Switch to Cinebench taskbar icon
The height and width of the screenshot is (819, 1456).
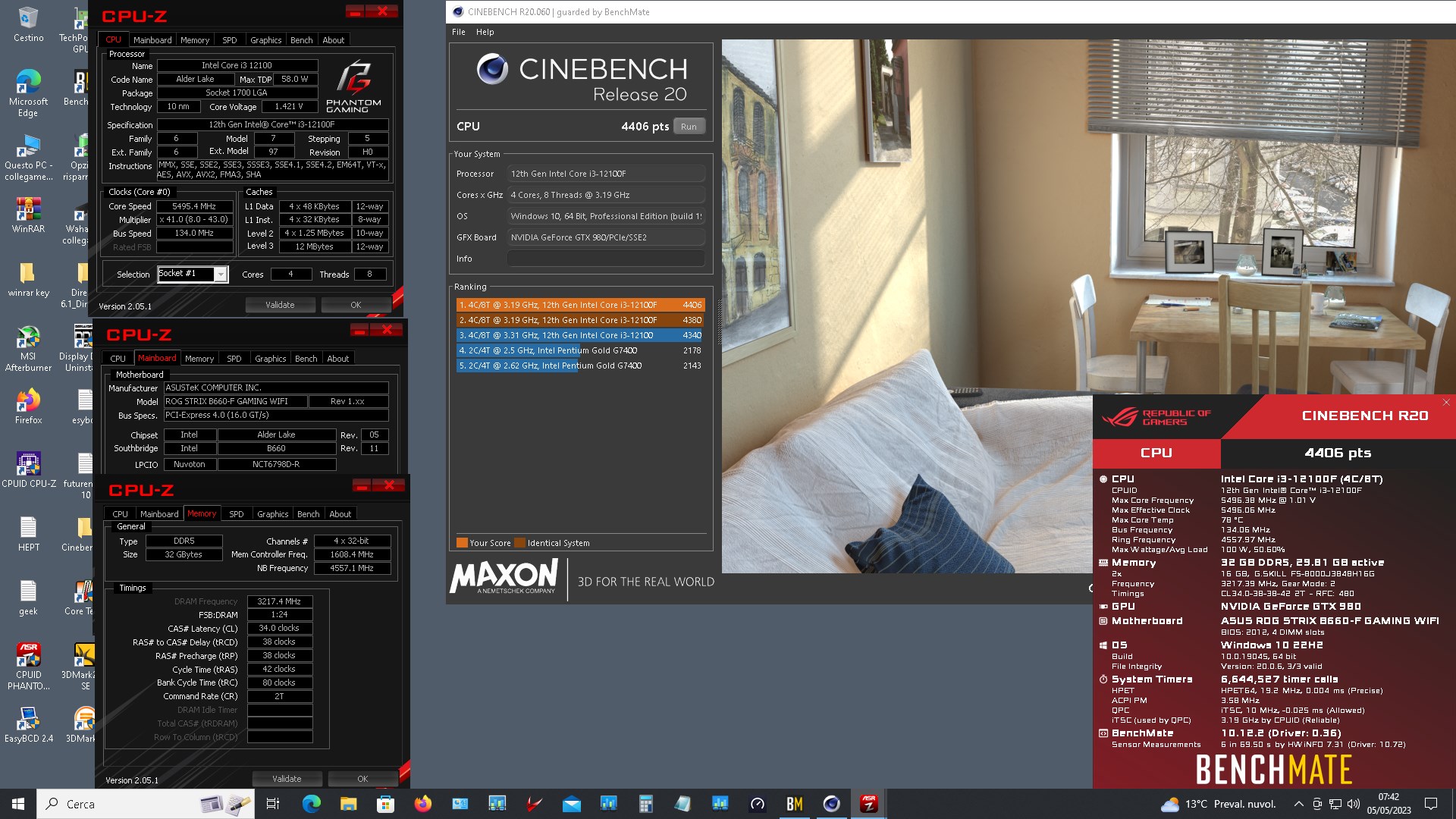pyautogui.click(x=831, y=804)
